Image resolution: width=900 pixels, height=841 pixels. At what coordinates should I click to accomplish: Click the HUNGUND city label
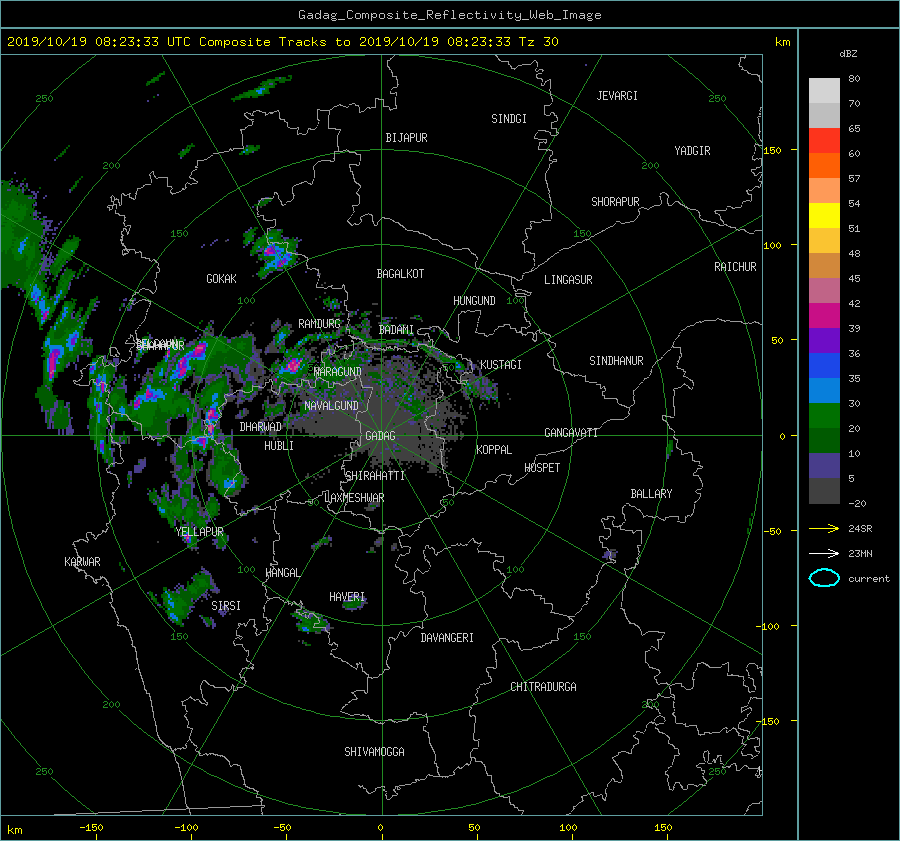pos(474,301)
